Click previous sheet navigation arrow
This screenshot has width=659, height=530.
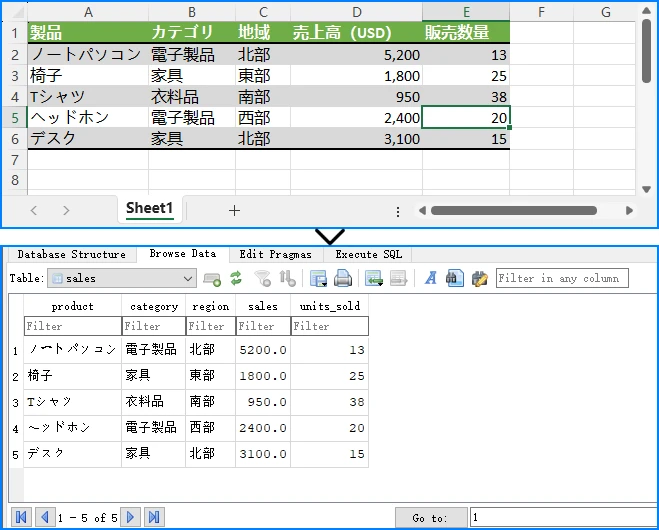[34, 211]
